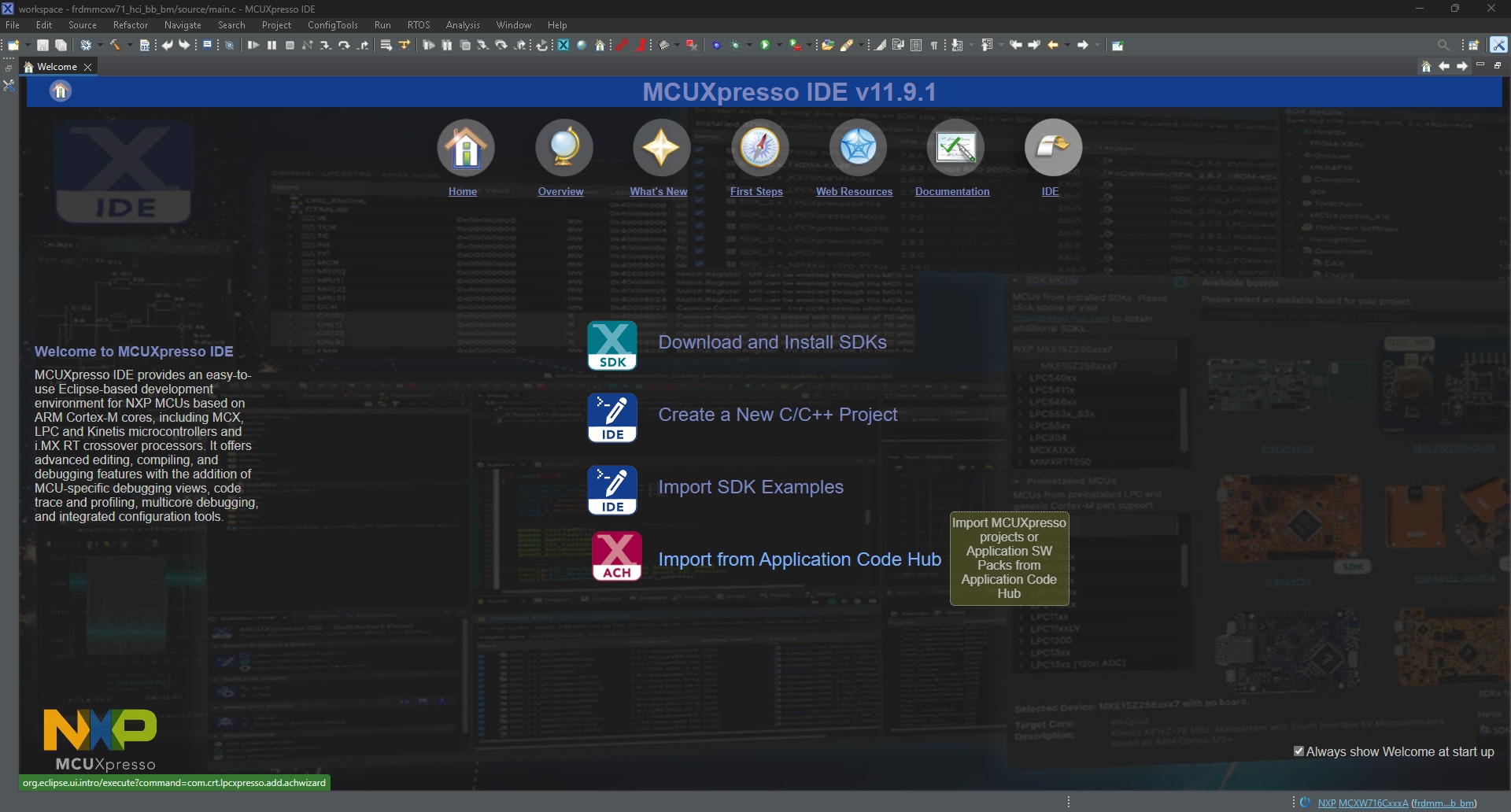Click the Step Over debug icon
1511x812 pixels.
[x=344, y=45]
